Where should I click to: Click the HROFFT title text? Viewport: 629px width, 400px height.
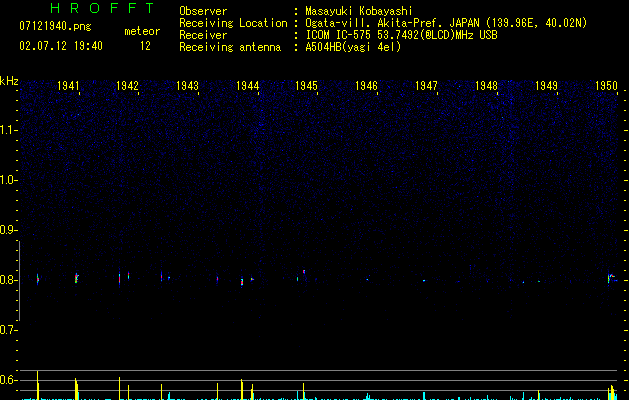[x=102, y=8]
